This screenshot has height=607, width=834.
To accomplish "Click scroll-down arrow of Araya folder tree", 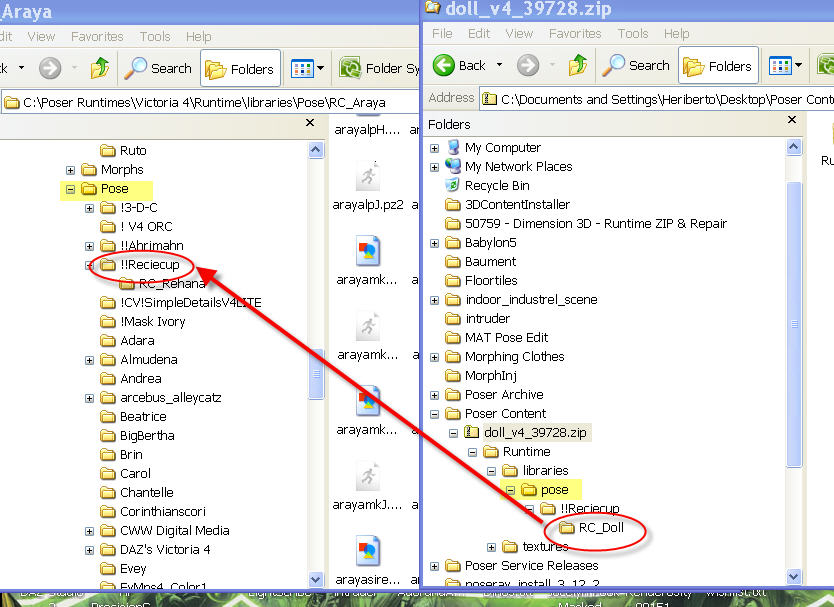I will click(x=315, y=579).
